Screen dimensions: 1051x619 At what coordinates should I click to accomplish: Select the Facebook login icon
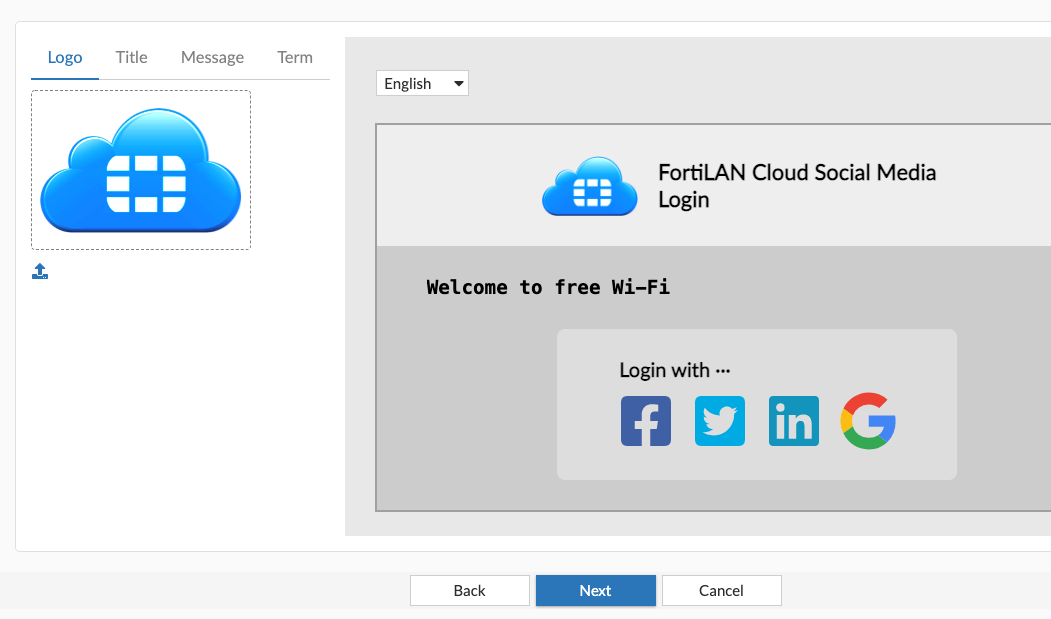[645, 420]
